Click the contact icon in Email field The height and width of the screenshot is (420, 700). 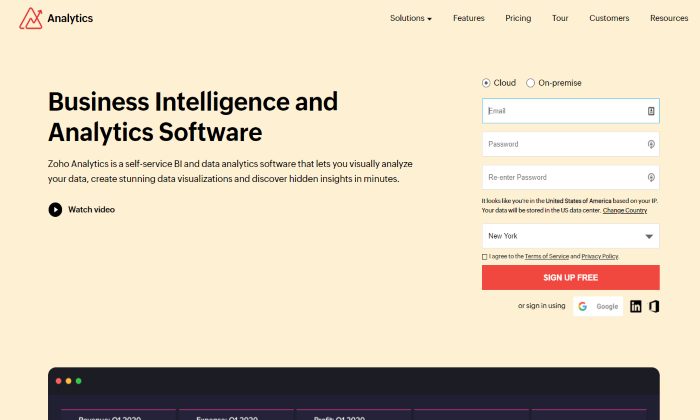point(651,111)
